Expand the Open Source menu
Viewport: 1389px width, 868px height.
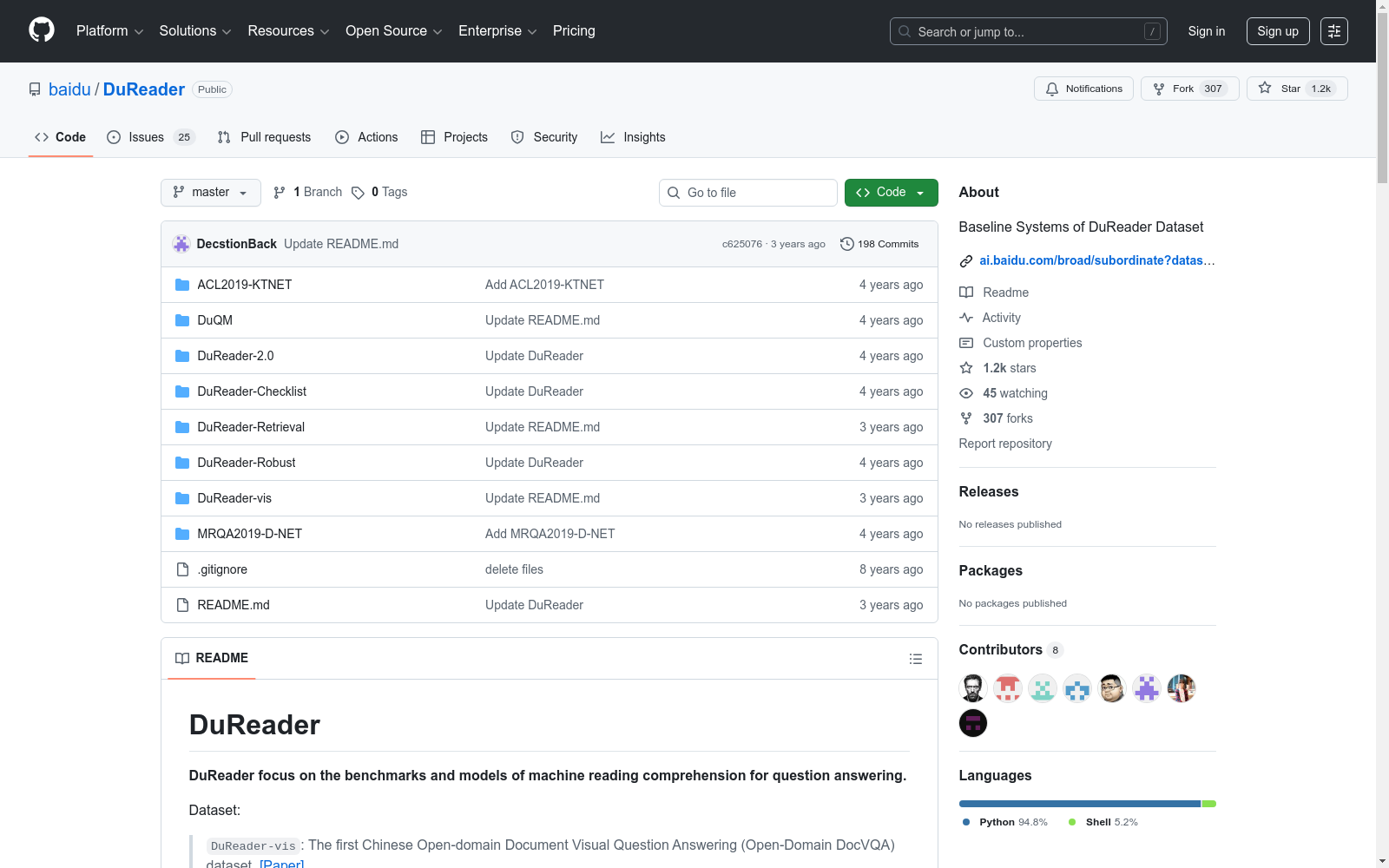point(394,31)
